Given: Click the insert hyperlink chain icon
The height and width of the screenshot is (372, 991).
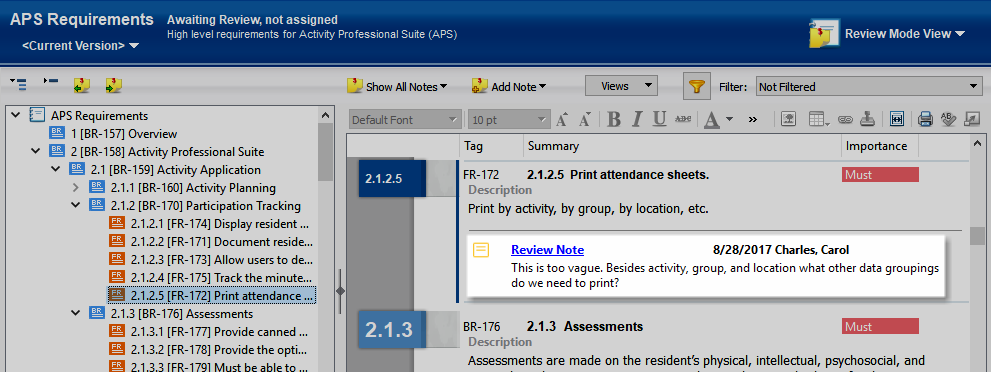Looking at the screenshot, I should (x=846, y=119).
